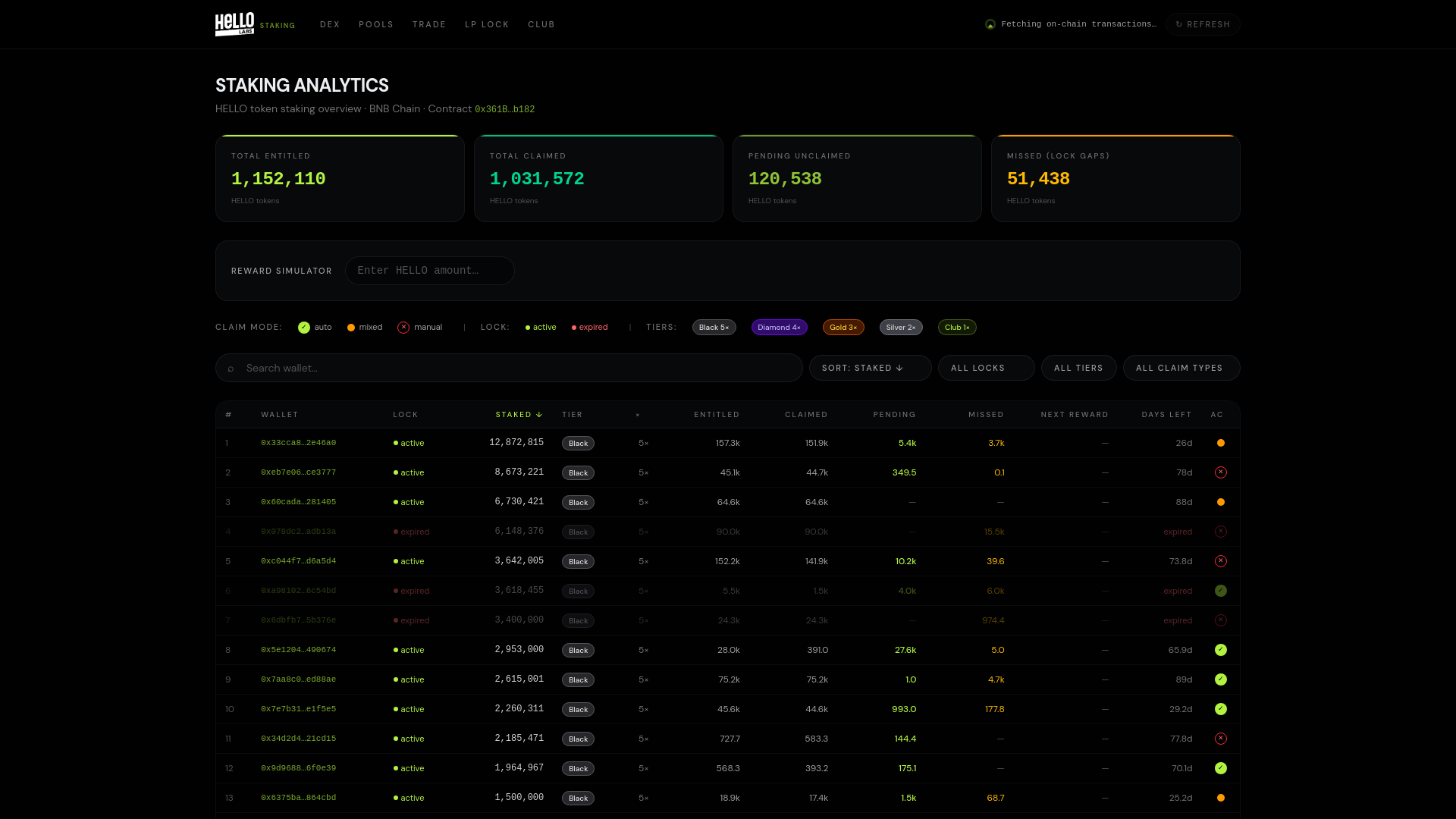Open wallet 0xc044f7…d6a5d4 link

point(298,561)
